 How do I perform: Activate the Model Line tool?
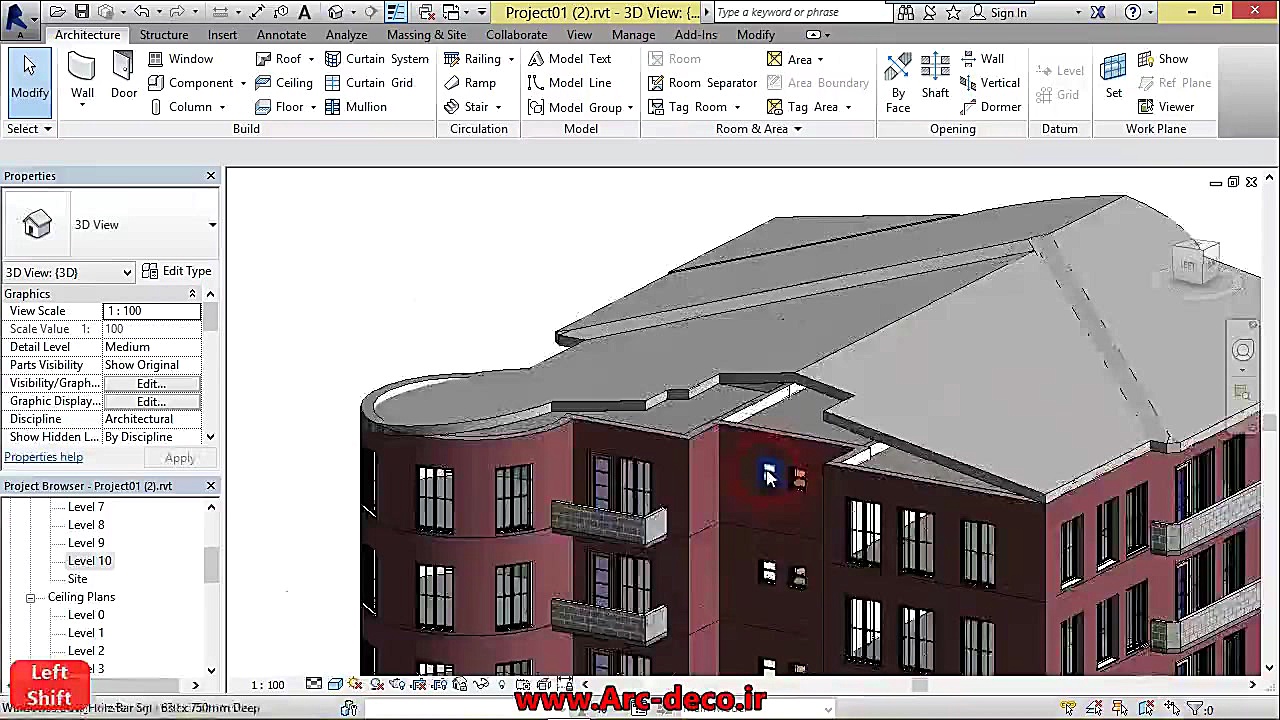click(570, 83)
